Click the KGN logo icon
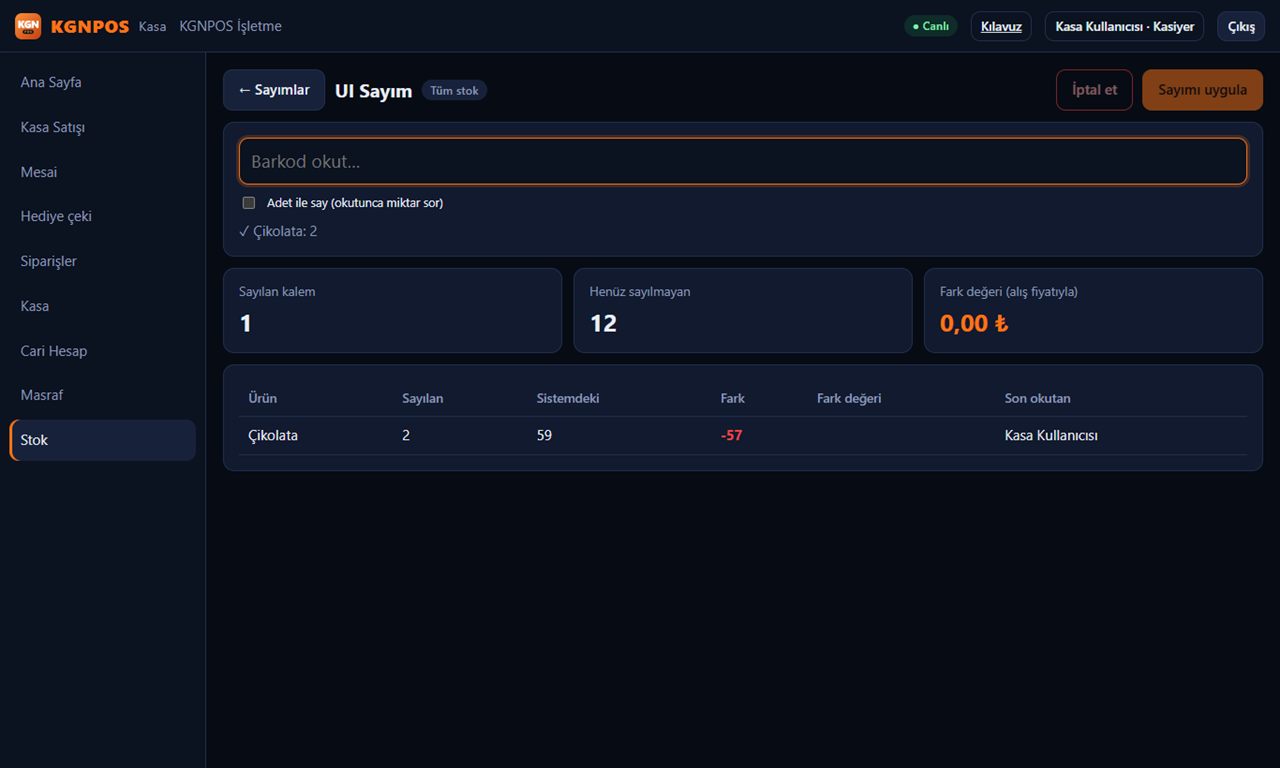 28,26
